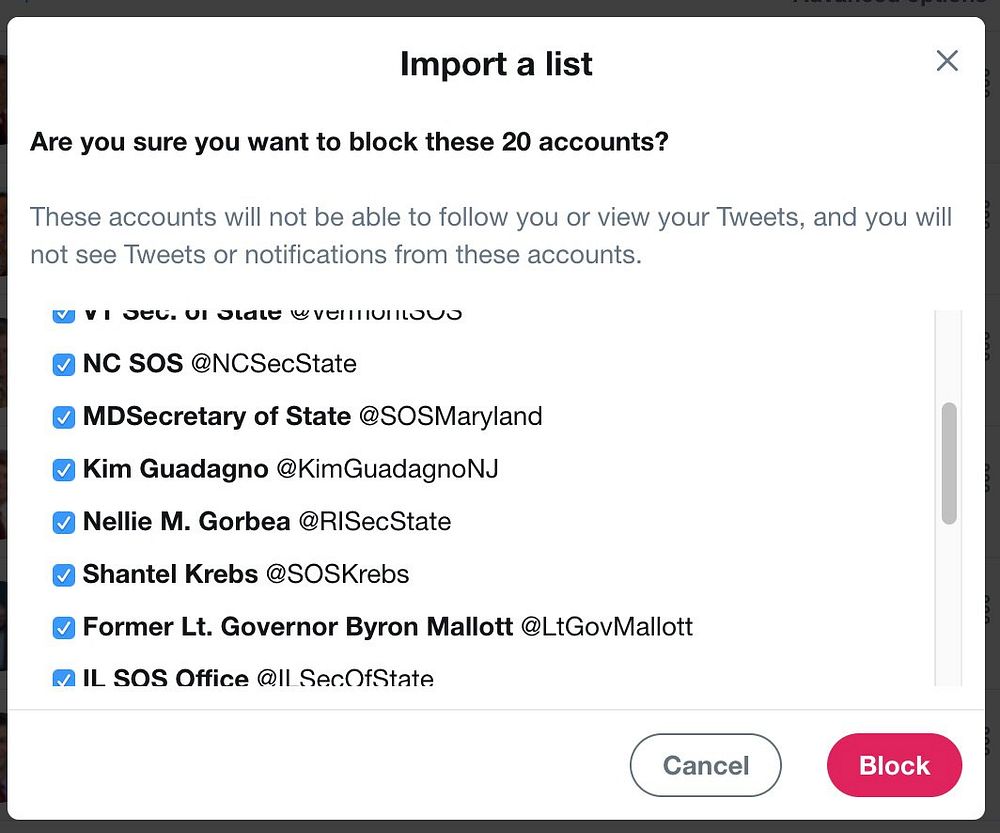Uncheck the MDSecretary of State checkbox
The height and width of the screenshot is (833, 1000).
point(64,417)
